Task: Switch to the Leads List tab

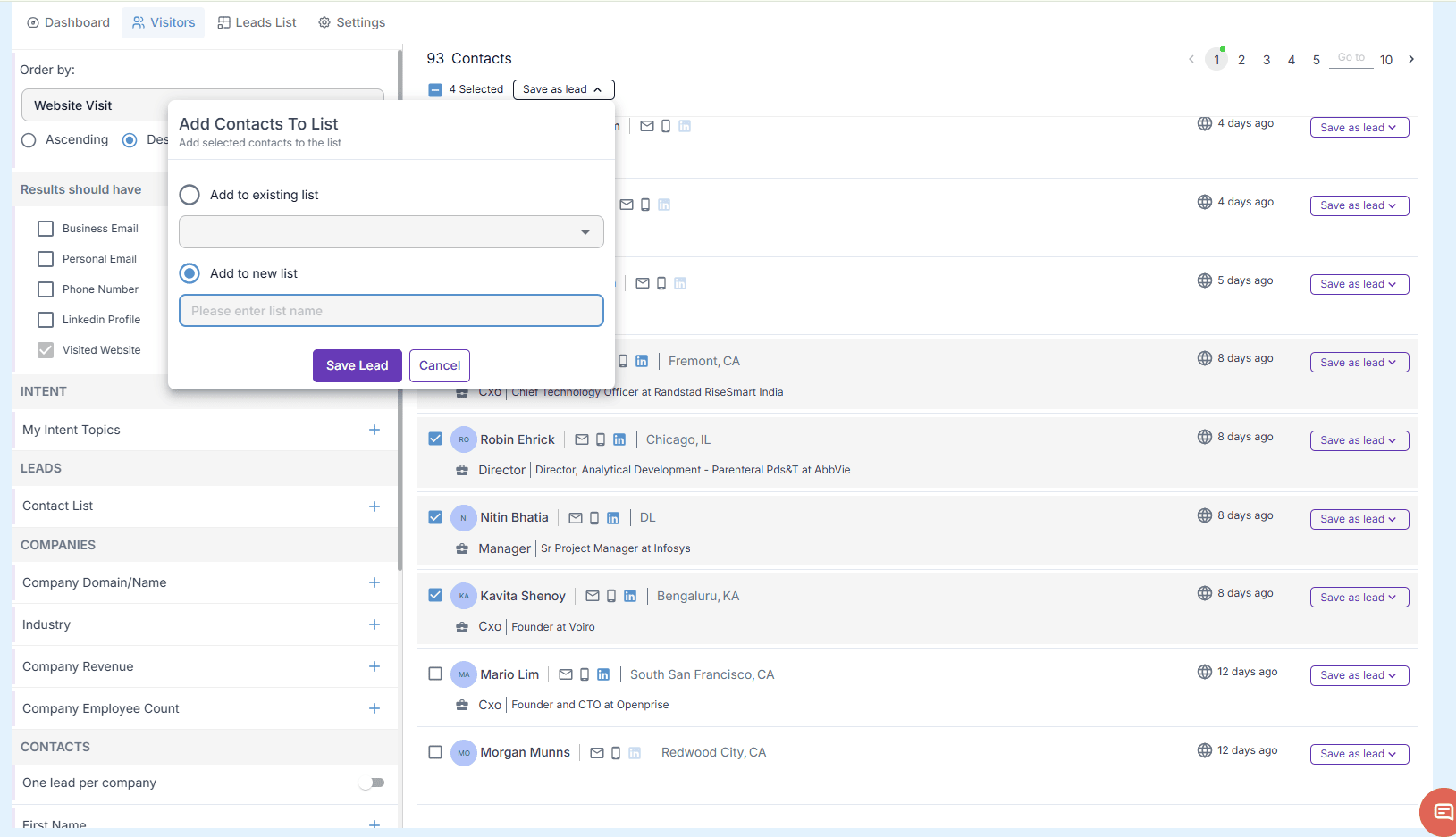Action: [x=257, y=22]
